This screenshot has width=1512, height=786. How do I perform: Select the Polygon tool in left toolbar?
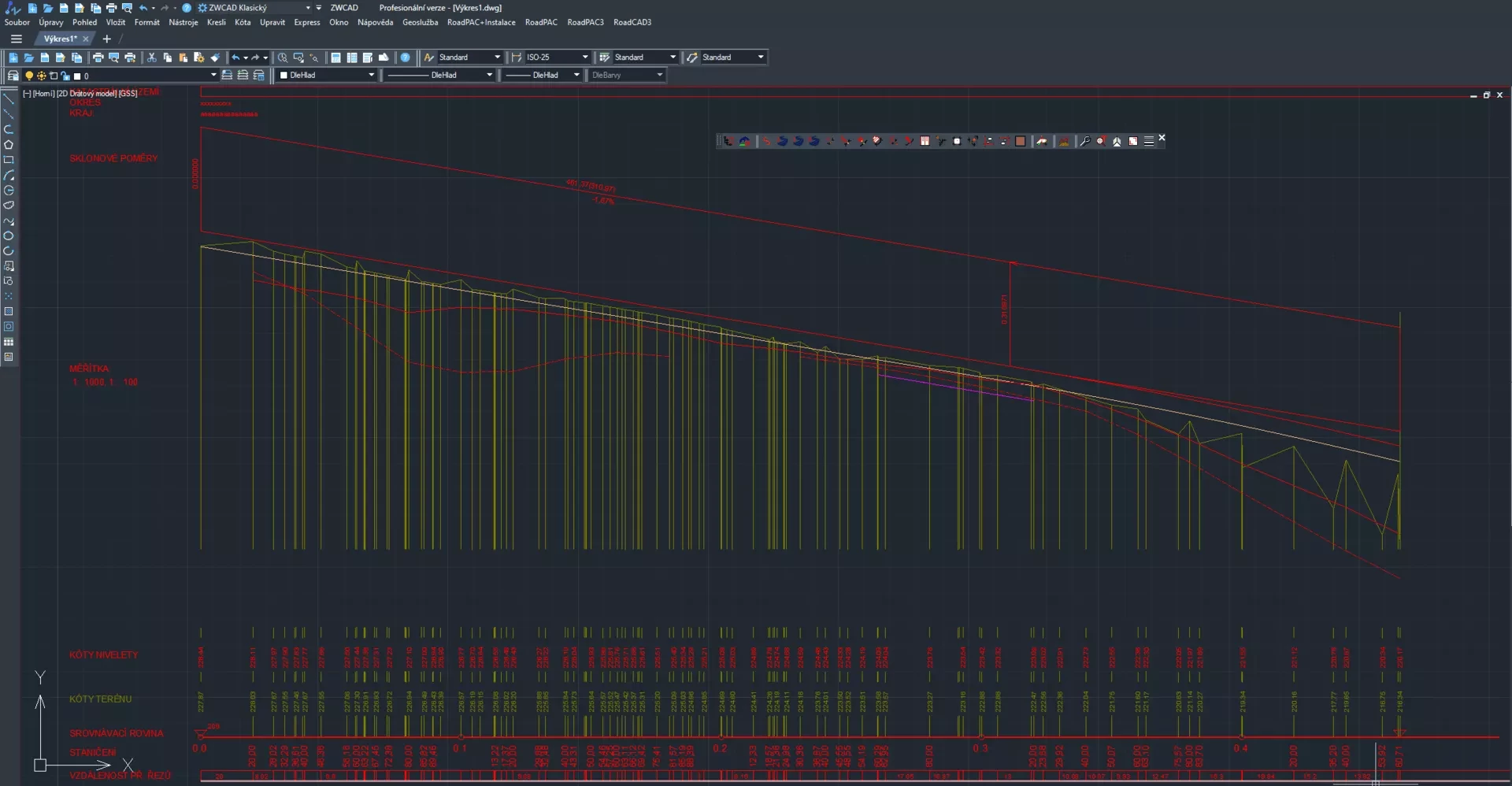click(x=9, y=145)
